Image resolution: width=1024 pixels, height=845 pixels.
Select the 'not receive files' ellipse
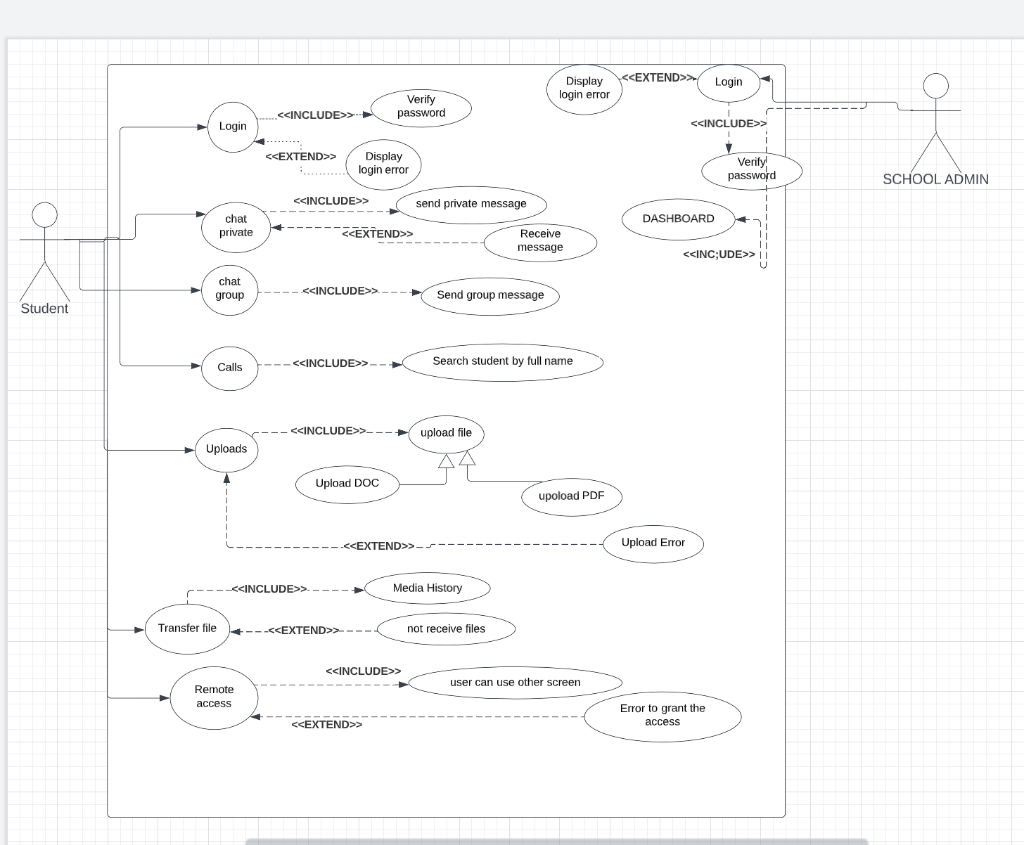click(446, 630)
